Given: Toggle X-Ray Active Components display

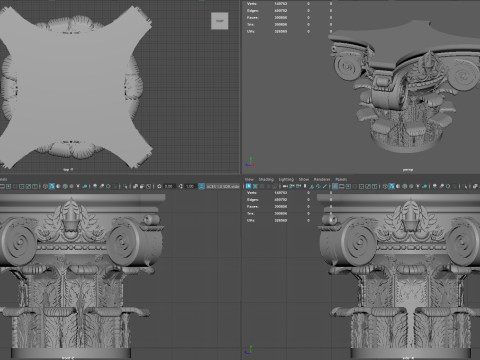Looking at the screenshot, I should point(142,186).
